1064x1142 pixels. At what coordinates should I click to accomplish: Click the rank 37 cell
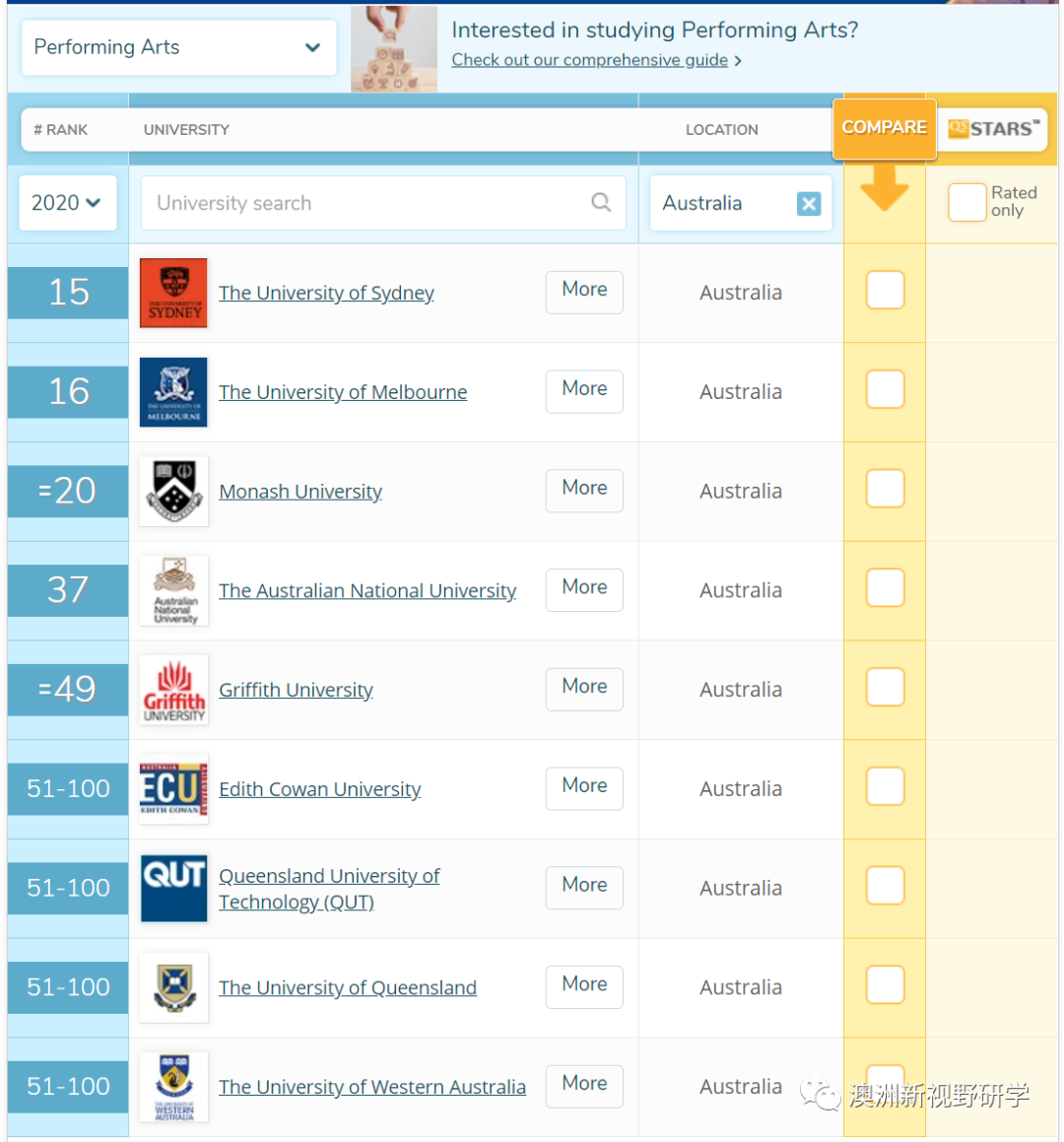tap(68, 590)
